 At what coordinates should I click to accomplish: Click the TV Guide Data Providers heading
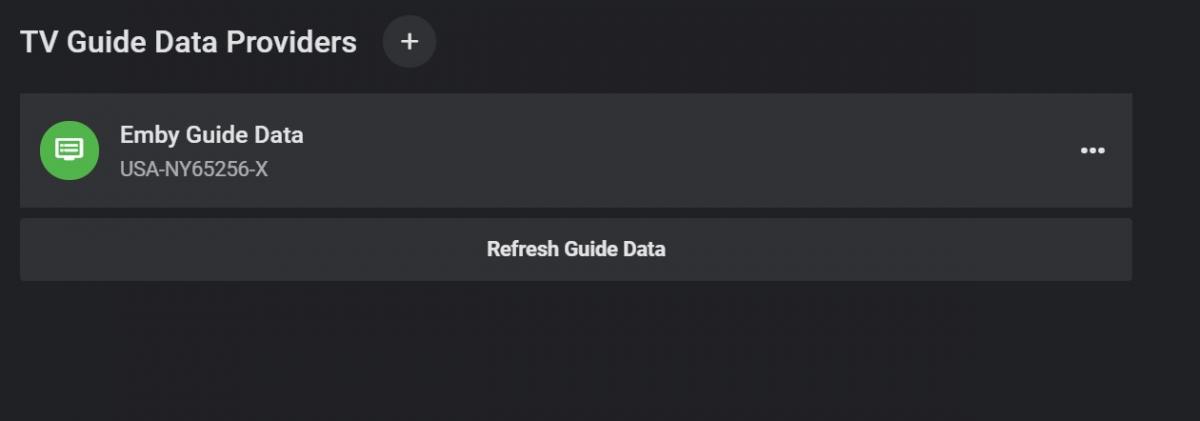coord(188,42)
